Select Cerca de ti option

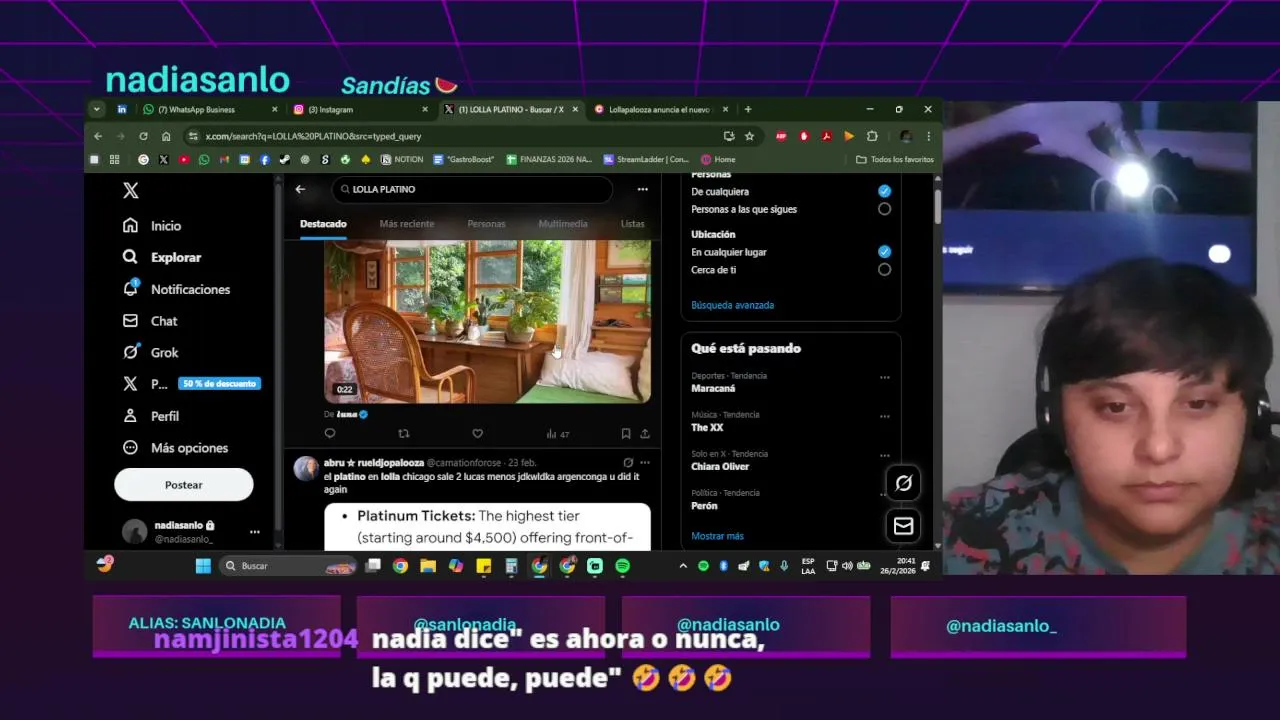tap(884, 269)
